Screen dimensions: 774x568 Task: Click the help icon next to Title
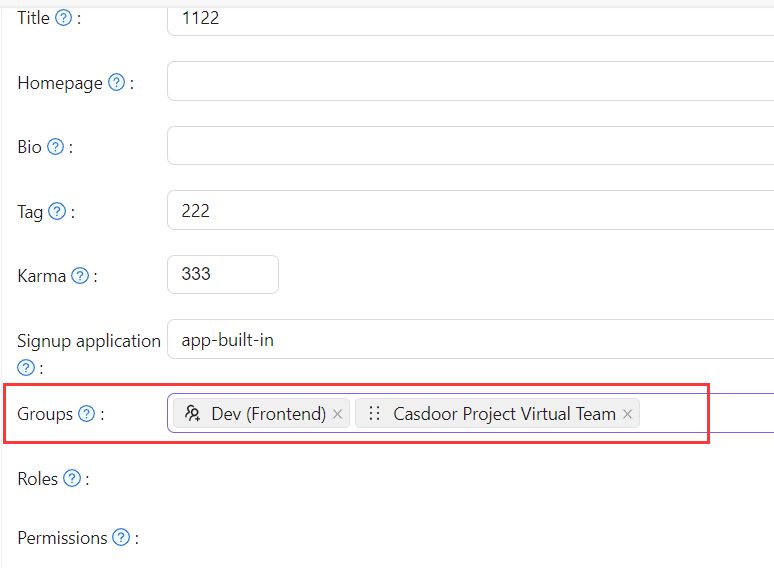click(x=63, y=18)
